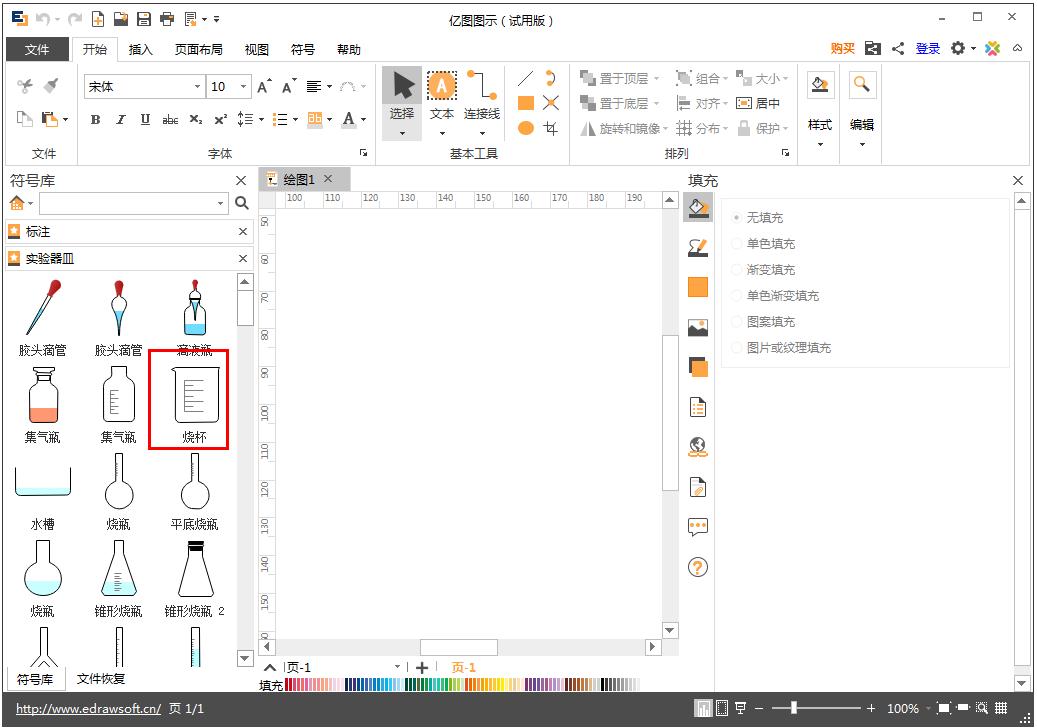Click the comments speech bubble icon

tap(698, 526)
